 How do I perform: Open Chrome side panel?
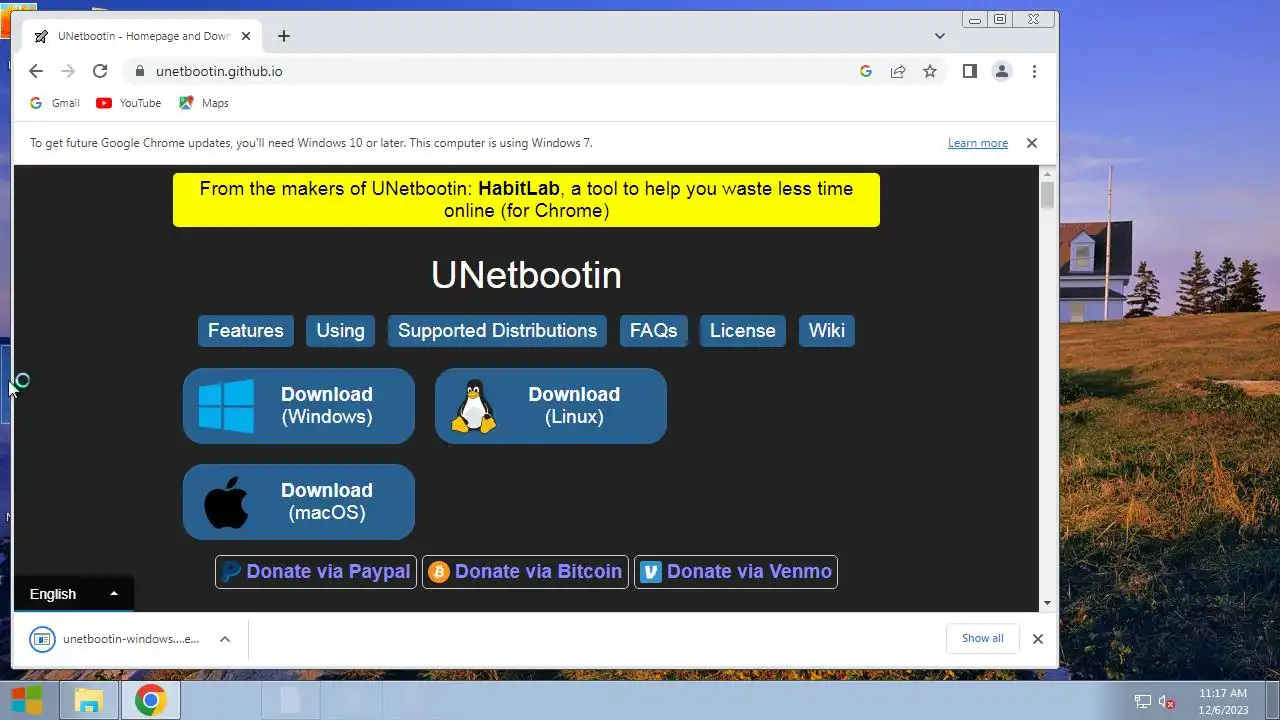[969, 71]
